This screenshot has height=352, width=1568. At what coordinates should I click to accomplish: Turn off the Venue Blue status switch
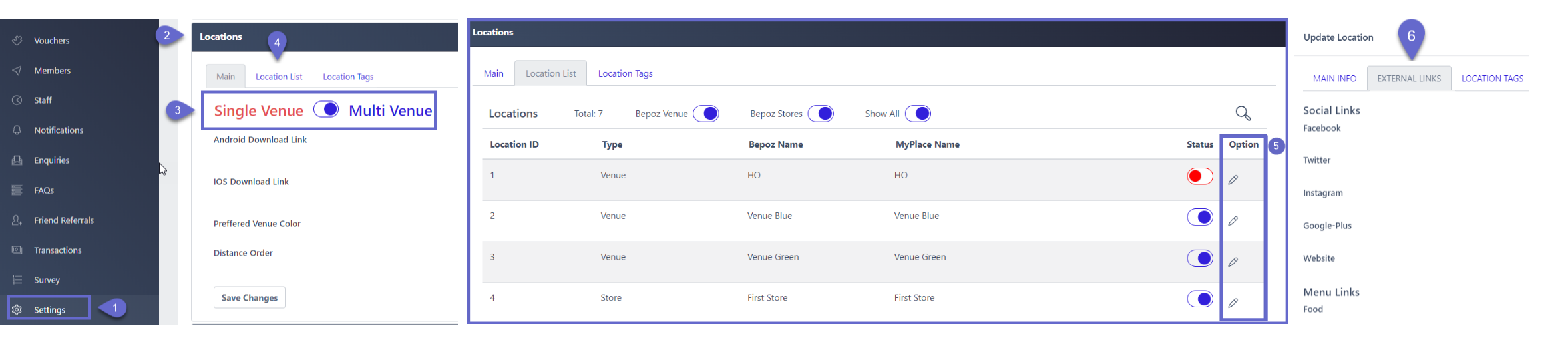[1200, 217]
